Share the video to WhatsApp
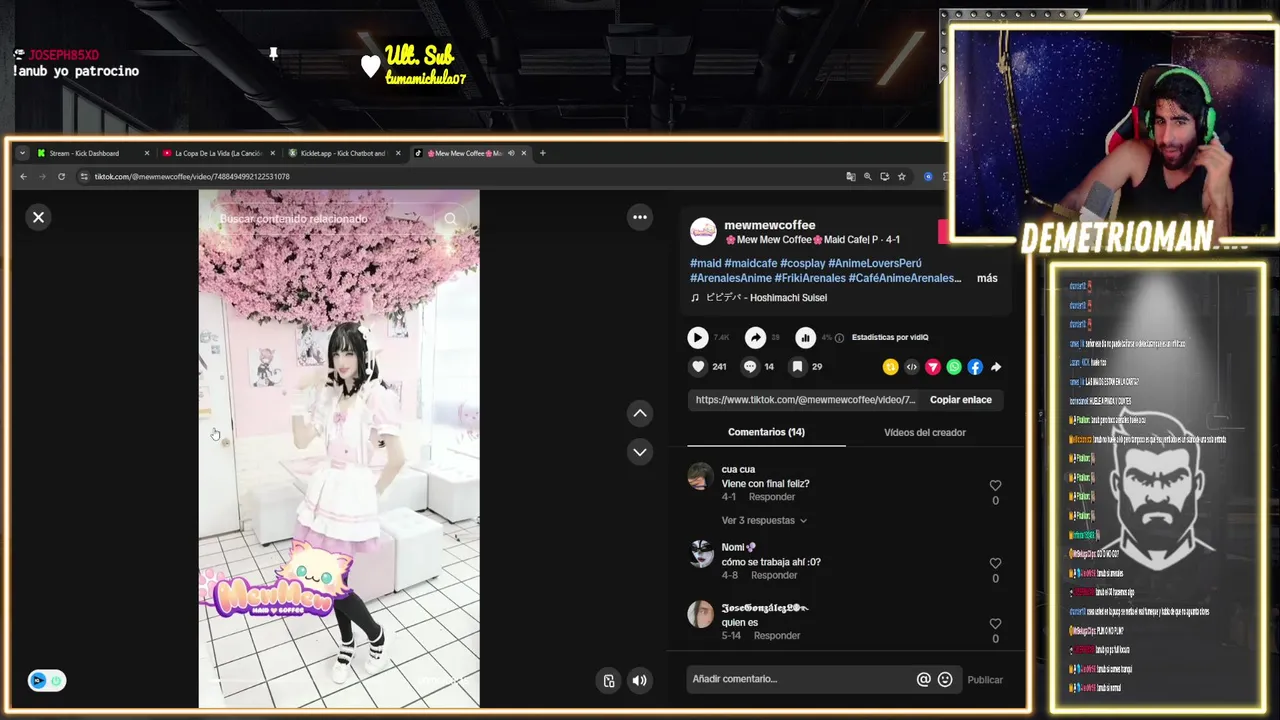Screen dimensions: 1280x720 pyautogui.click(x=954, y=367)
